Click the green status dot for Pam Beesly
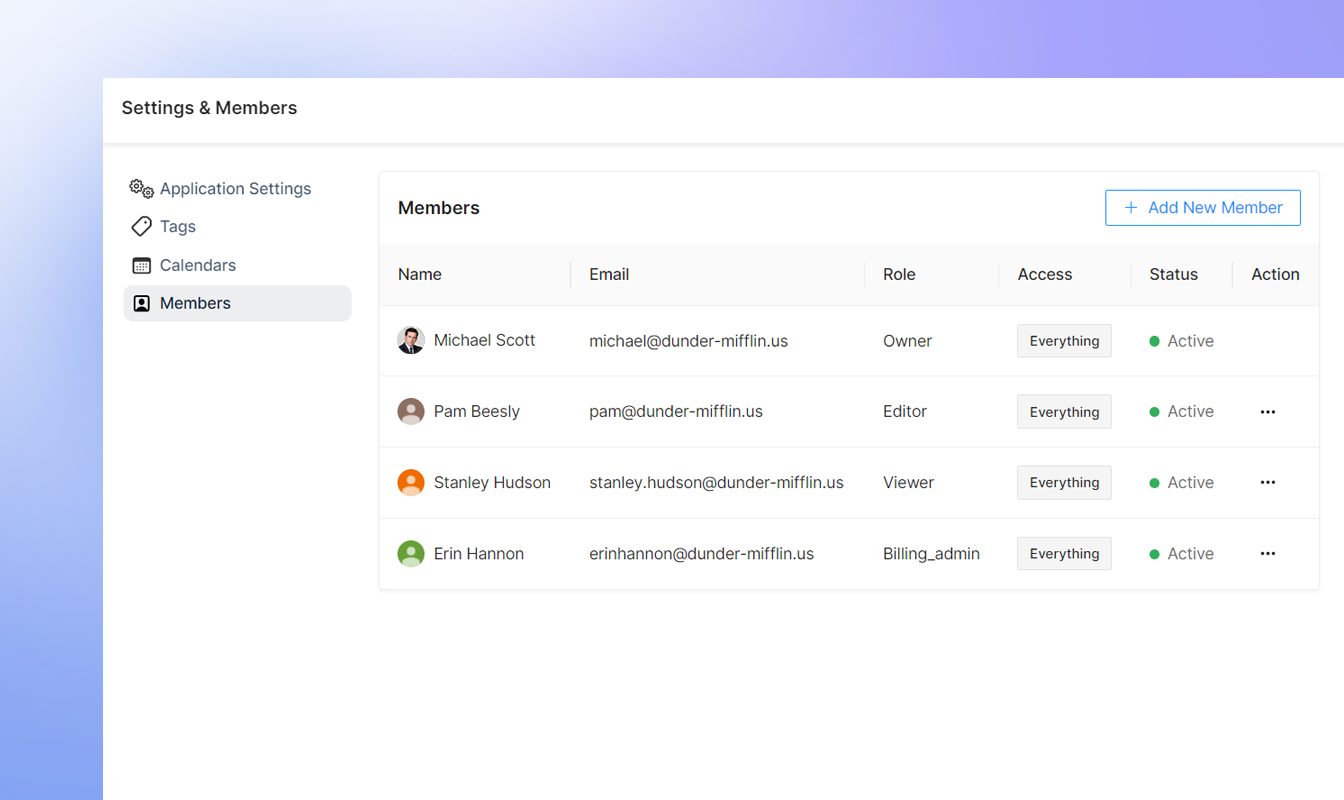This screenshot has width=1344, height=800. point(1154,412)
